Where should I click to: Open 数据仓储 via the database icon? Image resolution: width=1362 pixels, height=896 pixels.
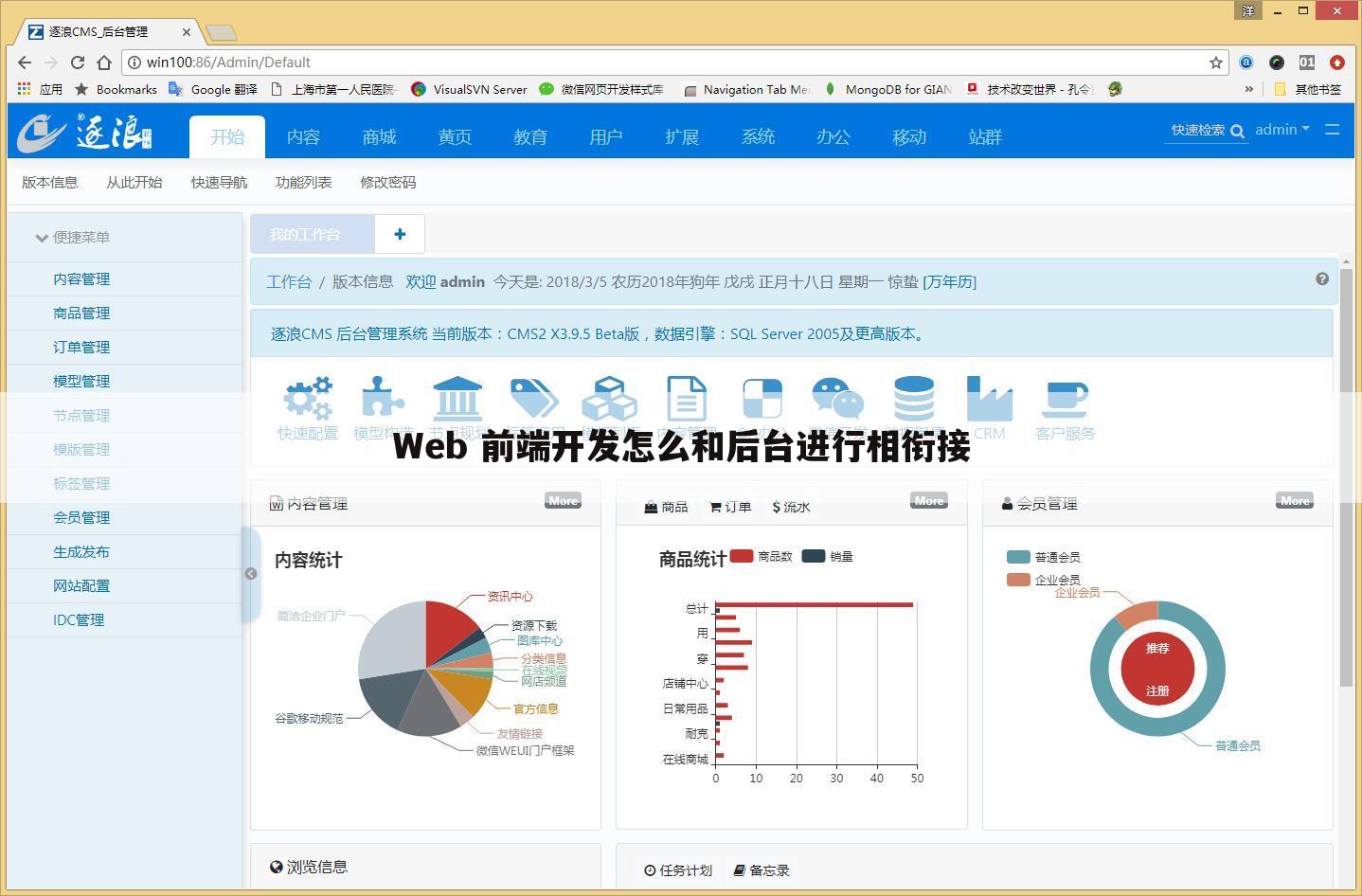[913, 398]
